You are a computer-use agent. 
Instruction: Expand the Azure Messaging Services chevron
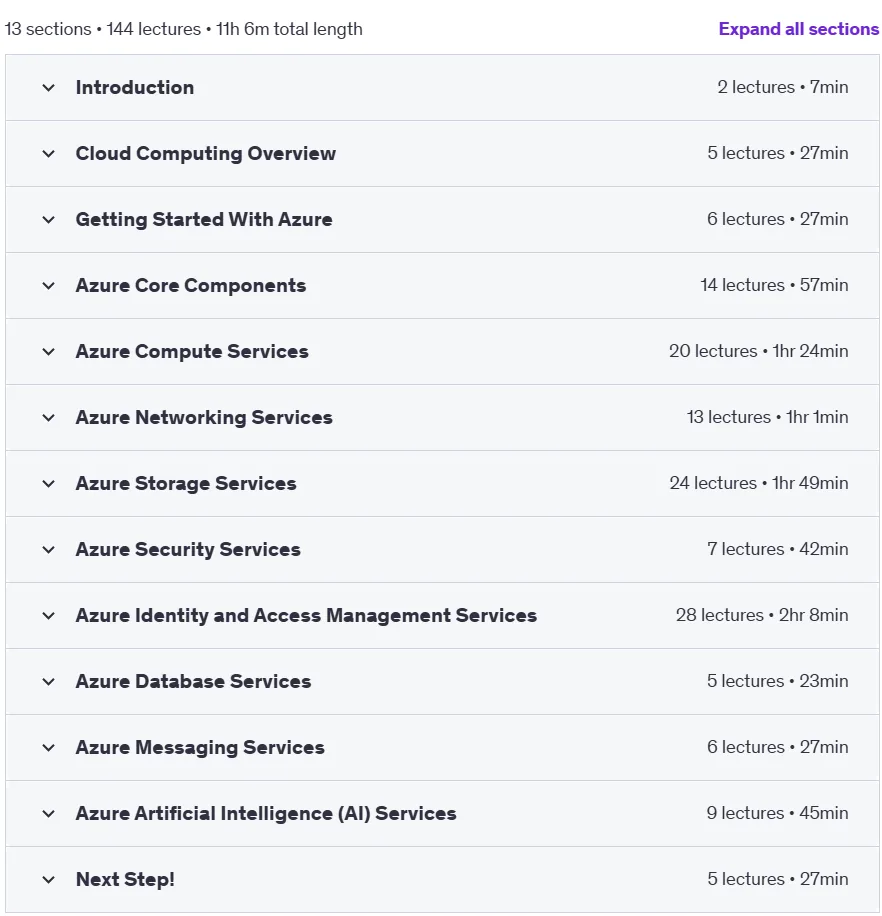click(48, 748)
